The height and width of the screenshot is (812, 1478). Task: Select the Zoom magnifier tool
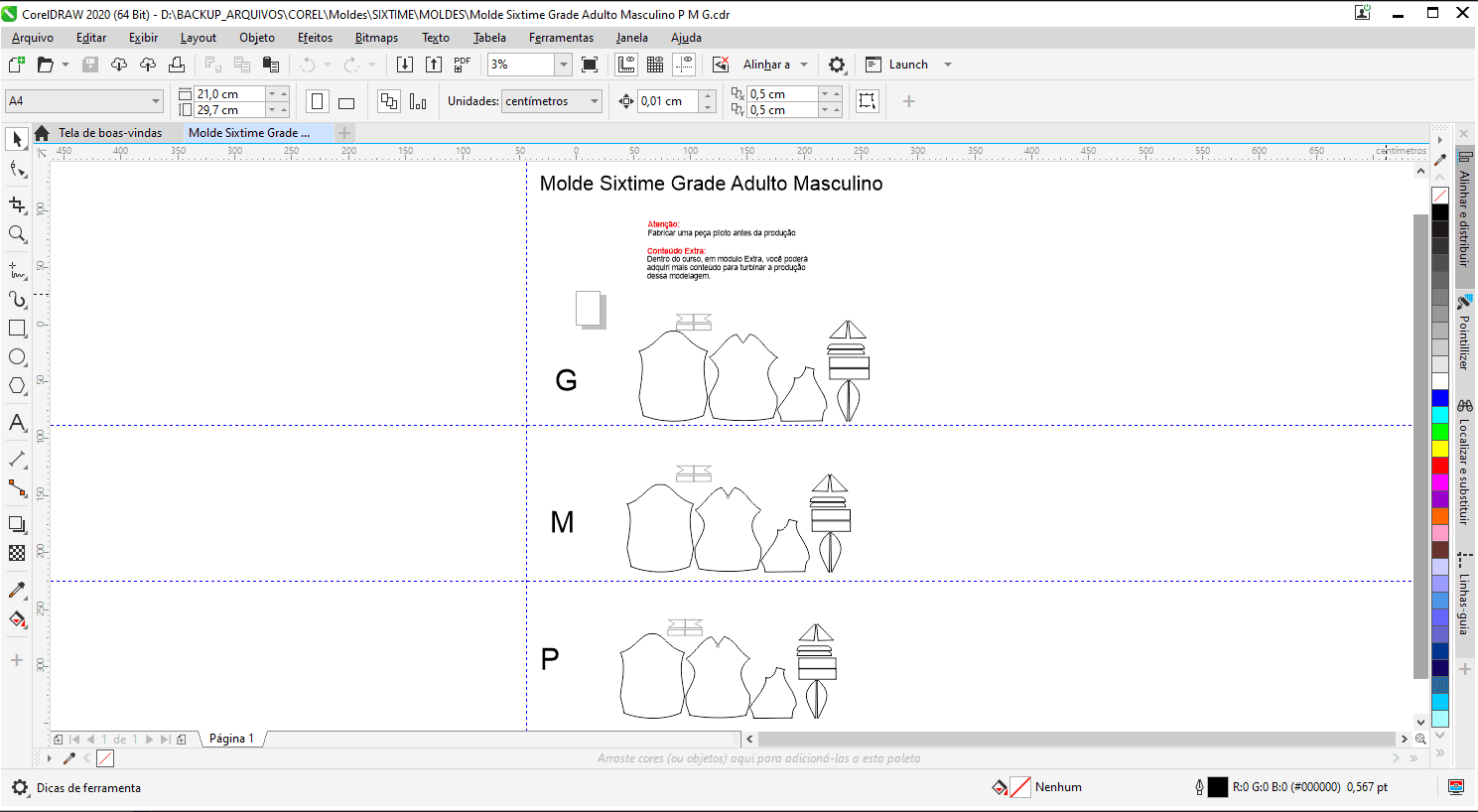coord(17,234)
